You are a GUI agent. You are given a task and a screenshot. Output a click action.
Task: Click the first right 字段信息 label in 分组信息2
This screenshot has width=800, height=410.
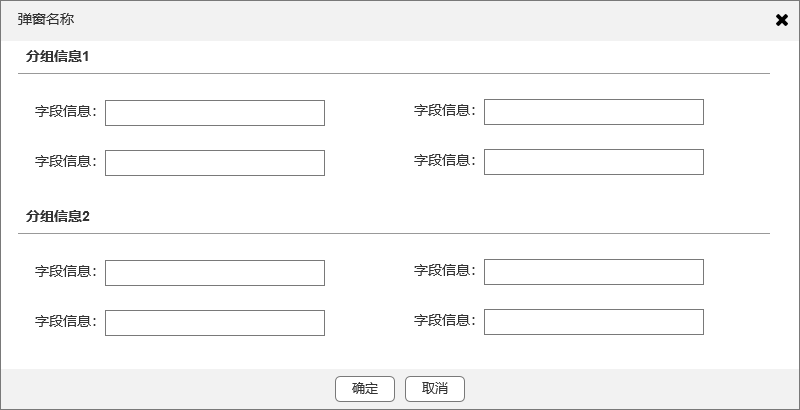coord(444,270)
